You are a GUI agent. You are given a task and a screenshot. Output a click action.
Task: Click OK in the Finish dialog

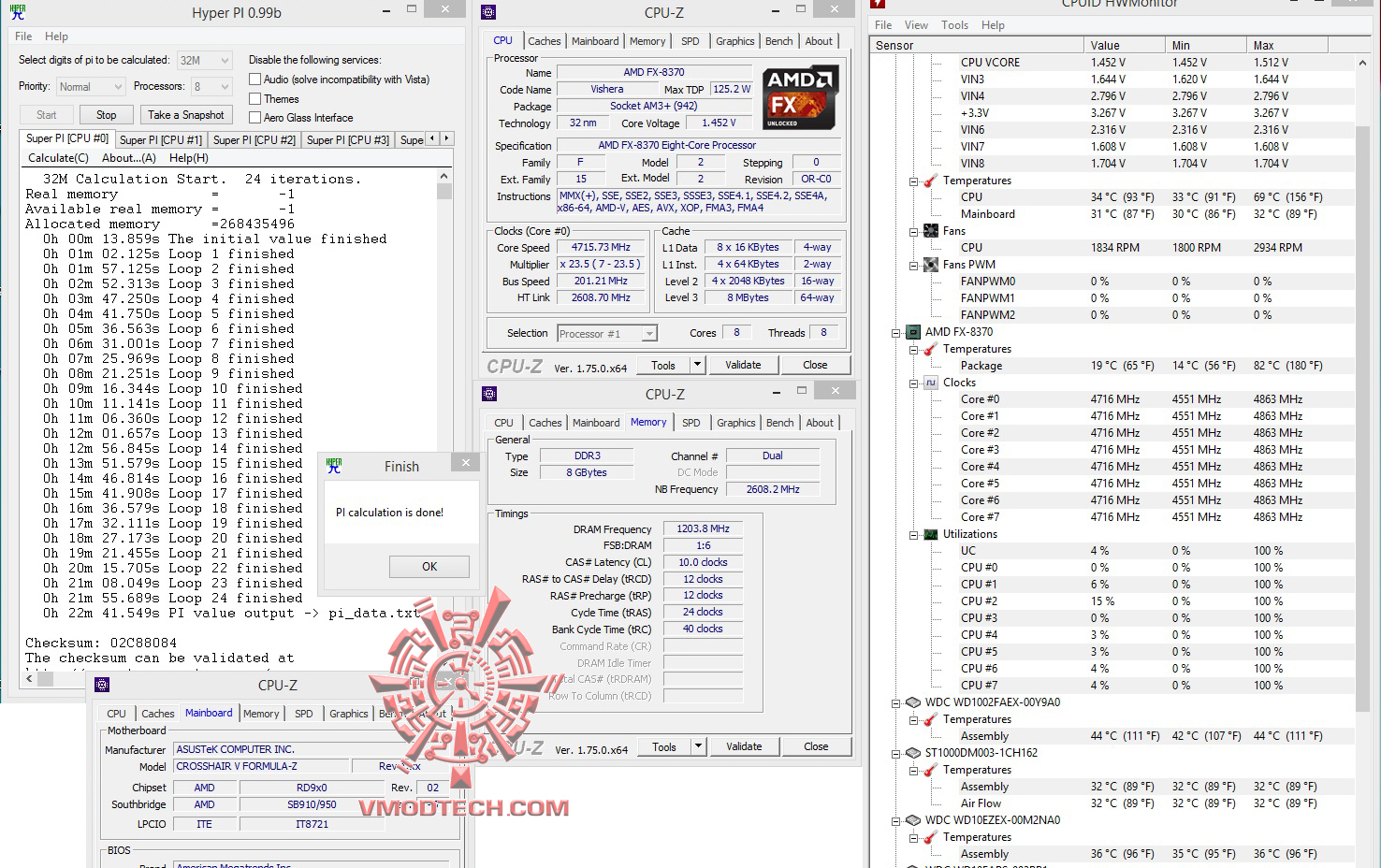pos(429,566)
